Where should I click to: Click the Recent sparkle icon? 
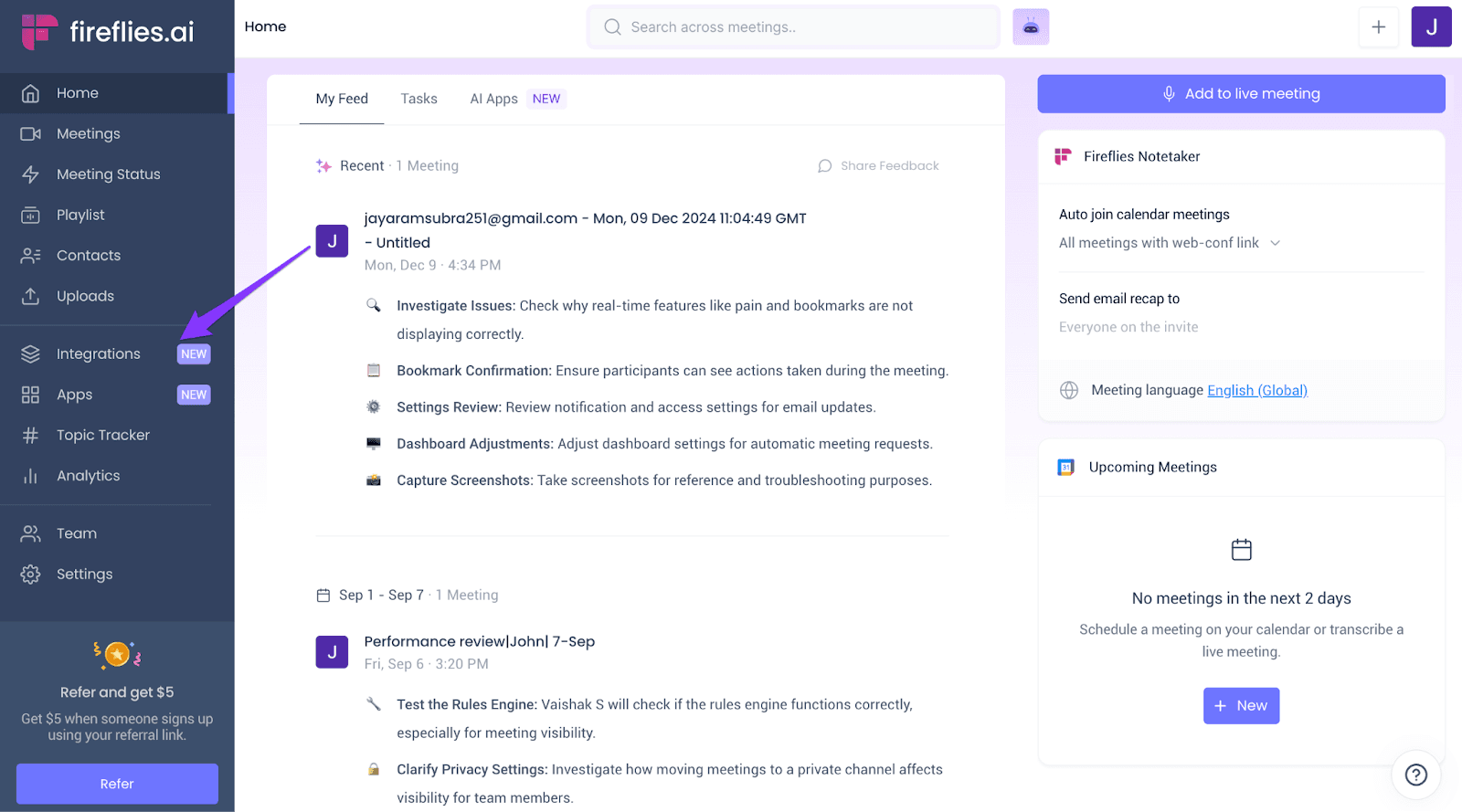[323, 166]
